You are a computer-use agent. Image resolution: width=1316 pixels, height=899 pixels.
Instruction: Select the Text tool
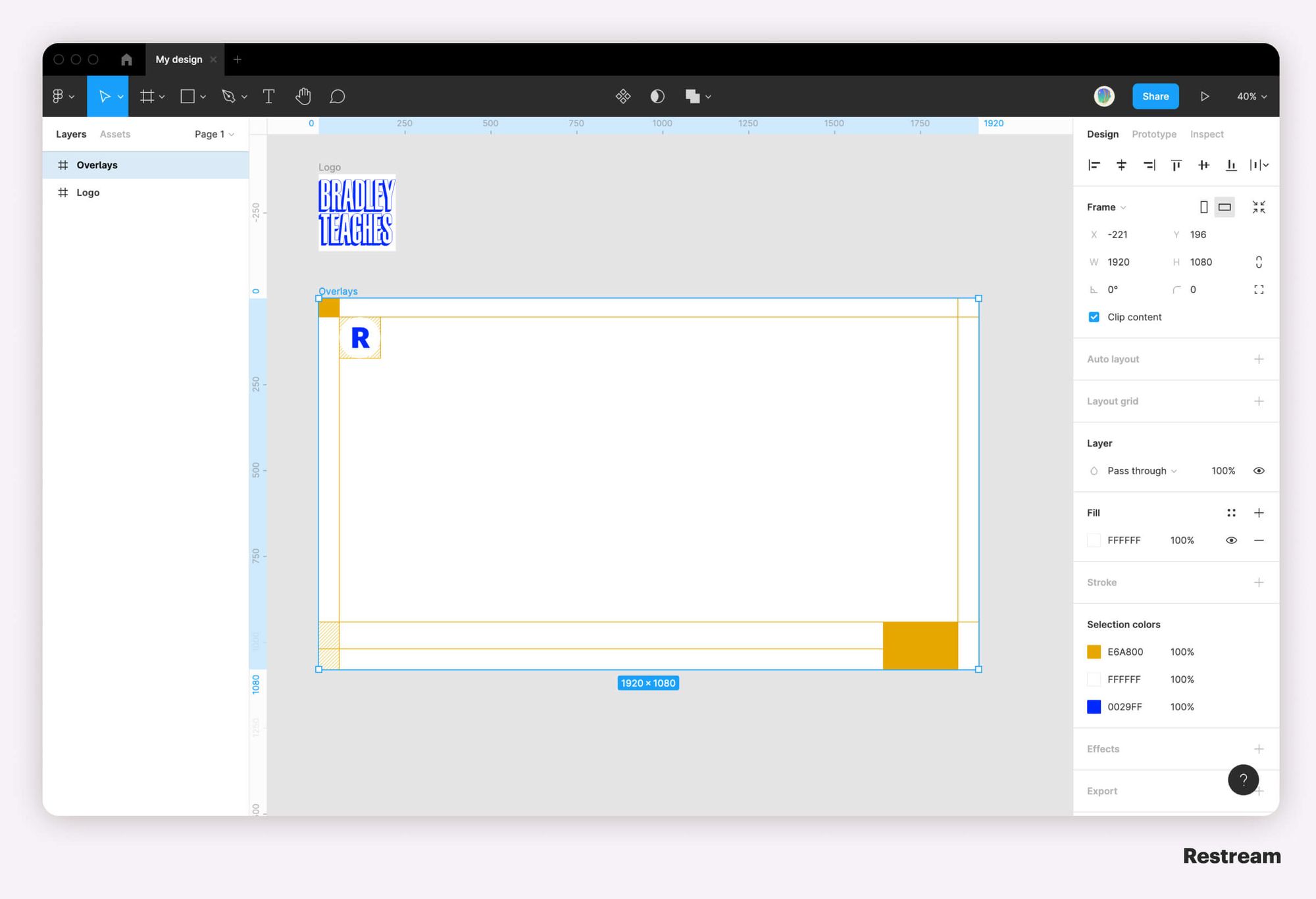(268, 96)
